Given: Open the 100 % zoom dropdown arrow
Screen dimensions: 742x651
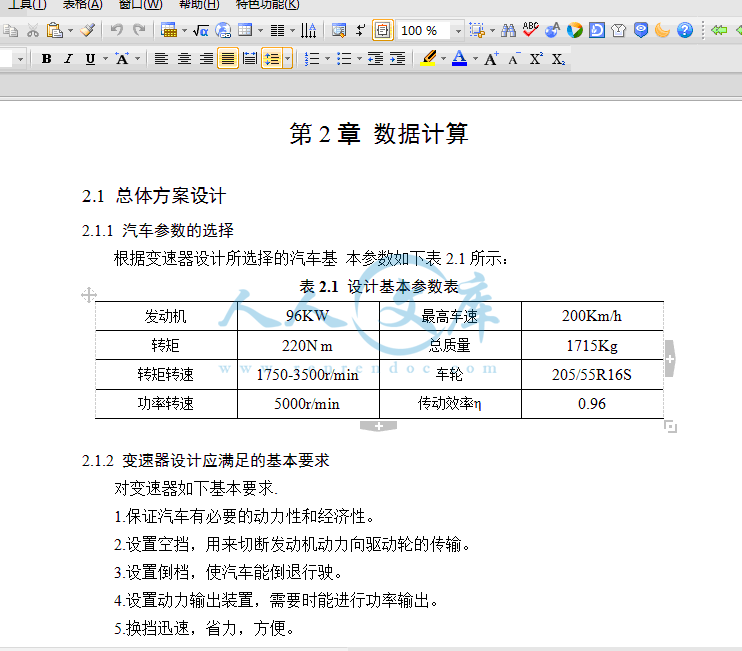Looking at the screenshot, I should coord(458,31).
